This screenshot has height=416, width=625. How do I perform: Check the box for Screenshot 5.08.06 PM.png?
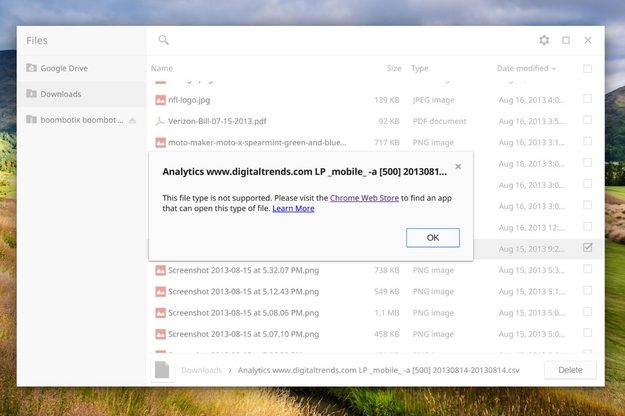click(x=587, y=311)
